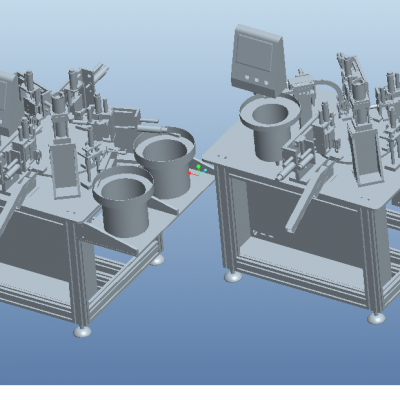Pick the front-left leveling foot of right machine
Viewport: 400px width, 400px height.
[233, 276]
